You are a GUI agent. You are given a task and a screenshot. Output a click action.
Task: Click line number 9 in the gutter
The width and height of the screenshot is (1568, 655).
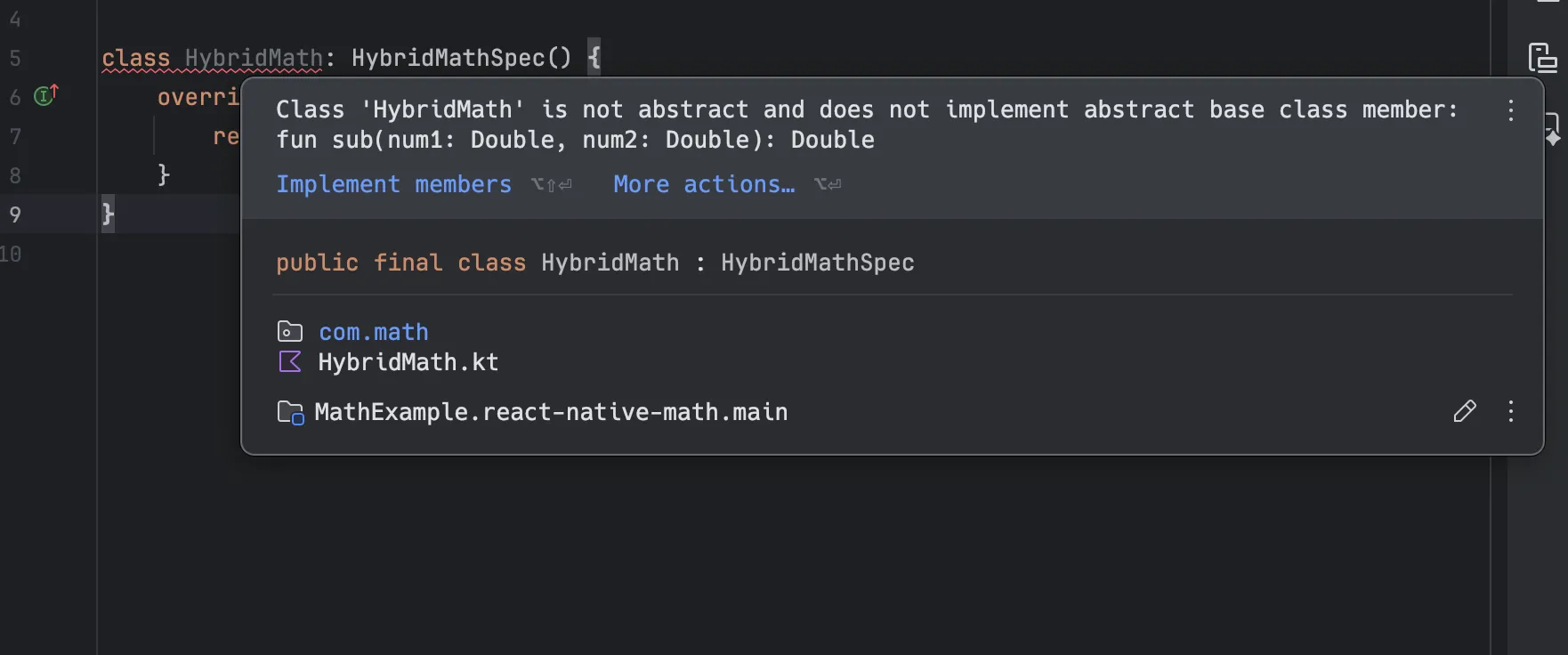click(14, 214)
